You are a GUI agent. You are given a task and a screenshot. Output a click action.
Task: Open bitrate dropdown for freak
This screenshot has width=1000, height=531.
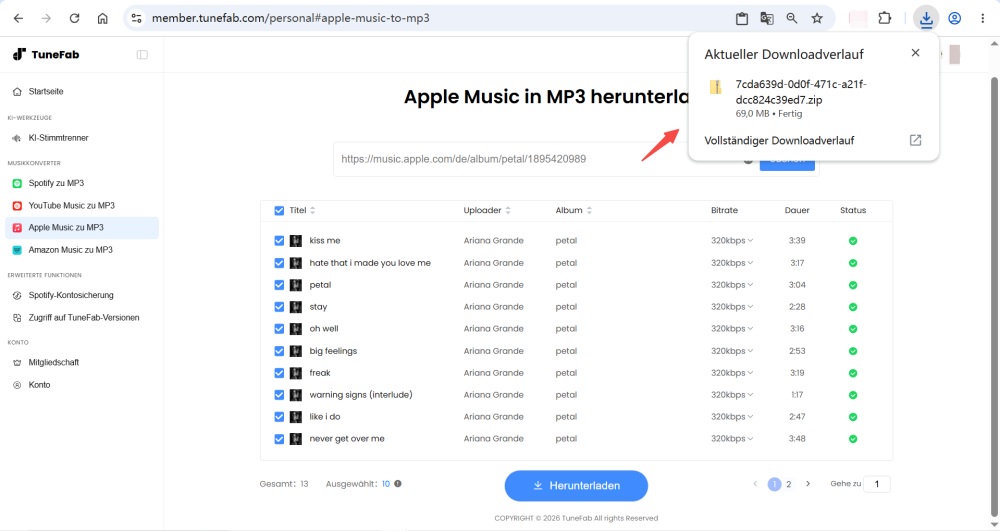pyautogui.click(x=732, y=373)
